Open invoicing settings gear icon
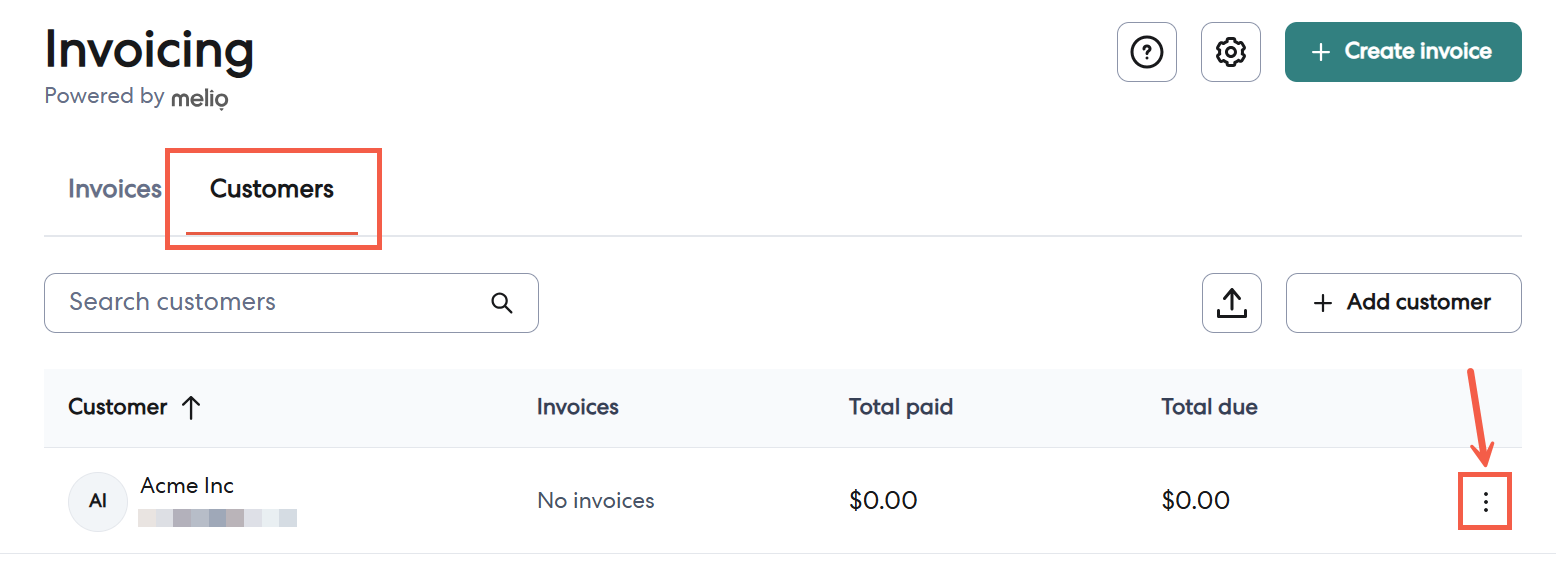 [x=1230, y=52]
